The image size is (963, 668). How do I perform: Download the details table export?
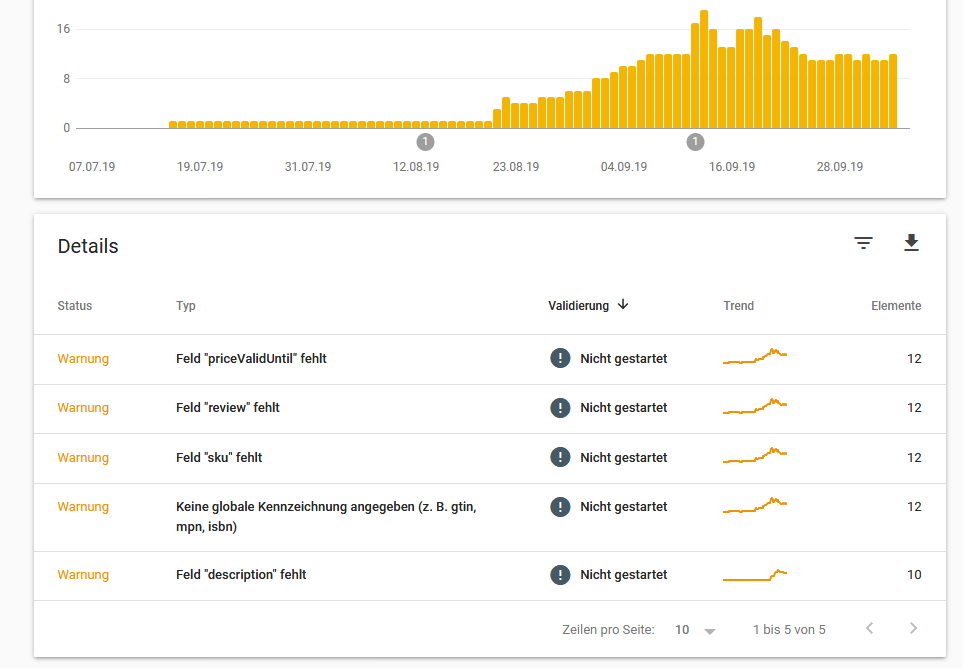(910, 243)
